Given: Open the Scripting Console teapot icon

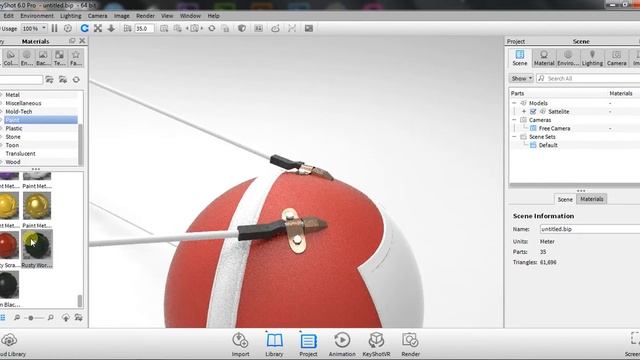Looking at the screenshot, I should pyautogui.click(x=276, y=28).
